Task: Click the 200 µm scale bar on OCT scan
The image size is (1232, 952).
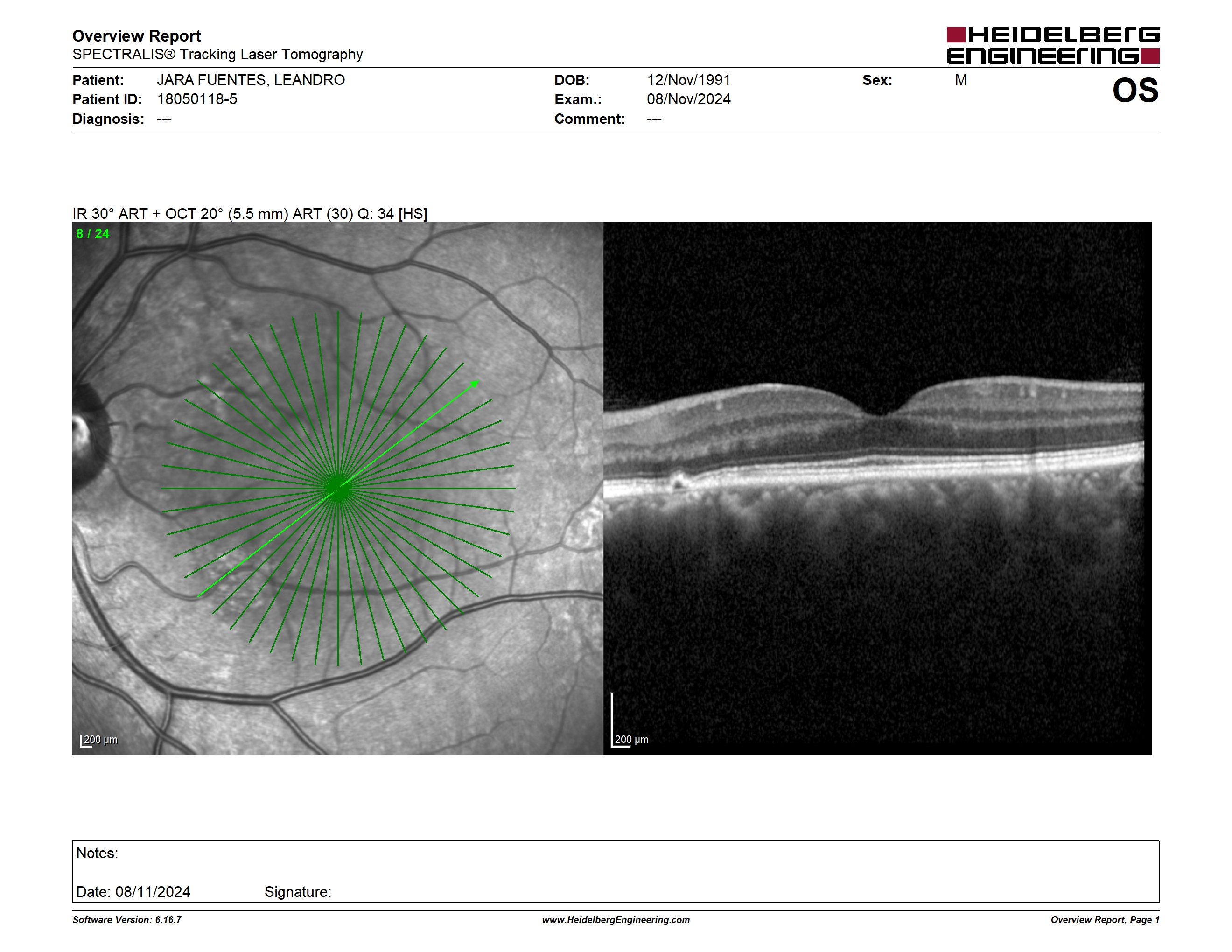Action: [630, 720]
